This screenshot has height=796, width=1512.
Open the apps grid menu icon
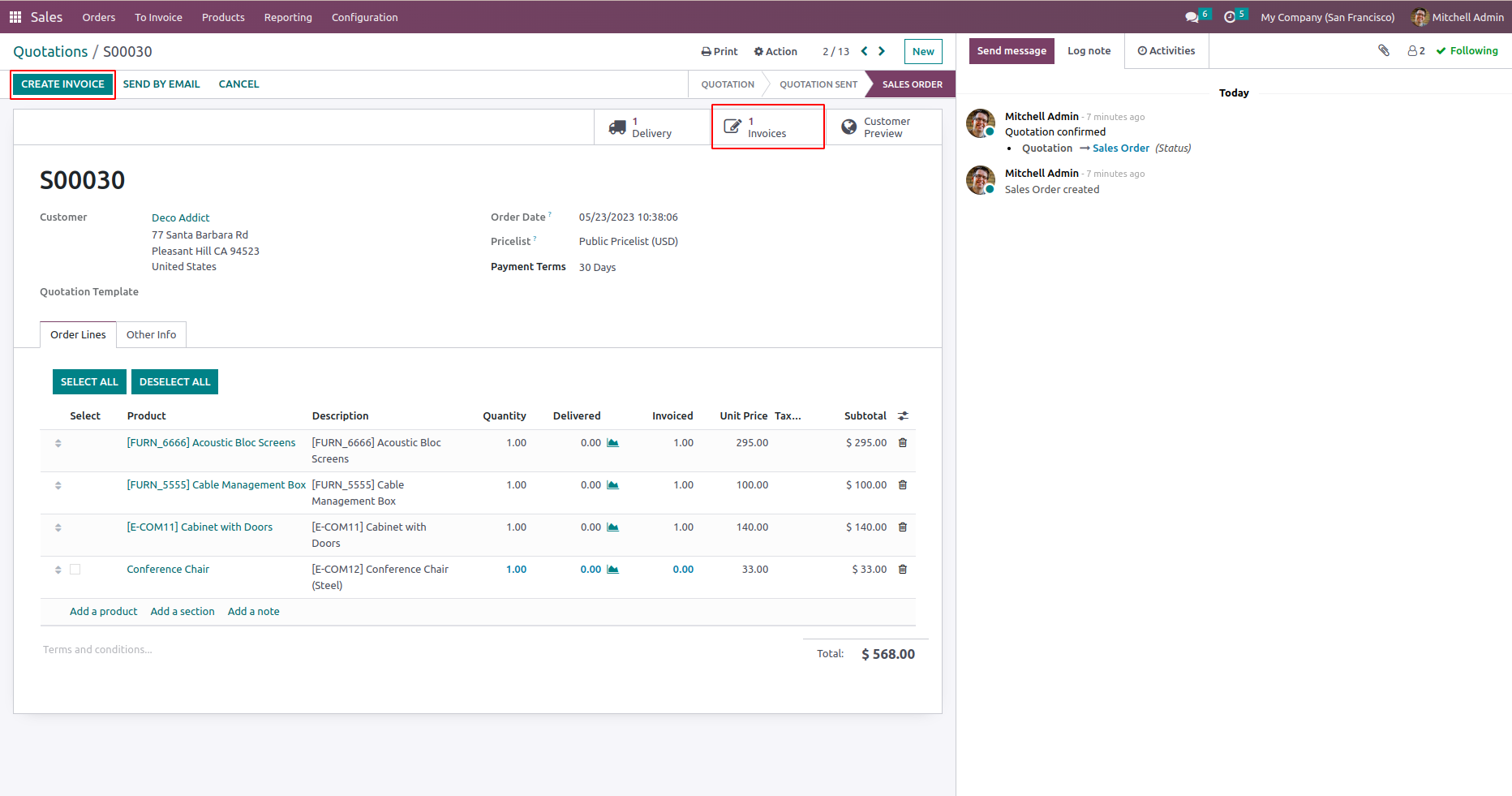click(x=15, y=17)
